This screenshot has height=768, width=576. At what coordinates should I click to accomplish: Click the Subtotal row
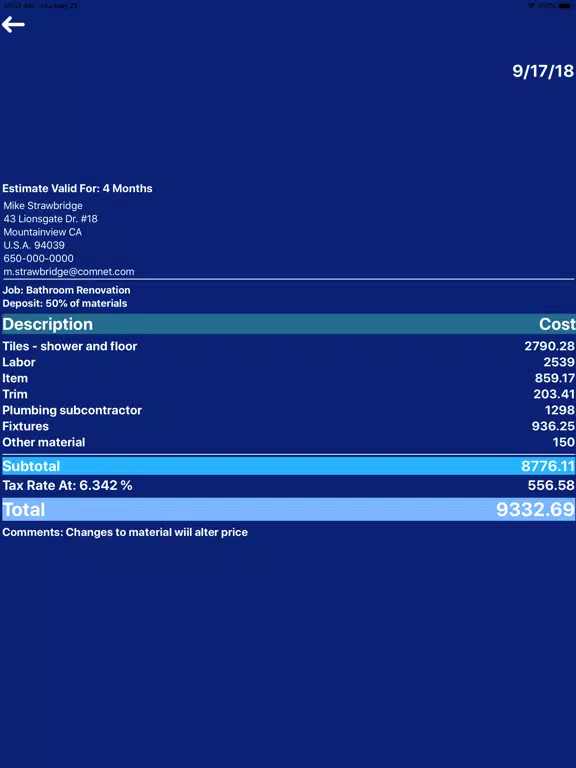tap(288, 466)
